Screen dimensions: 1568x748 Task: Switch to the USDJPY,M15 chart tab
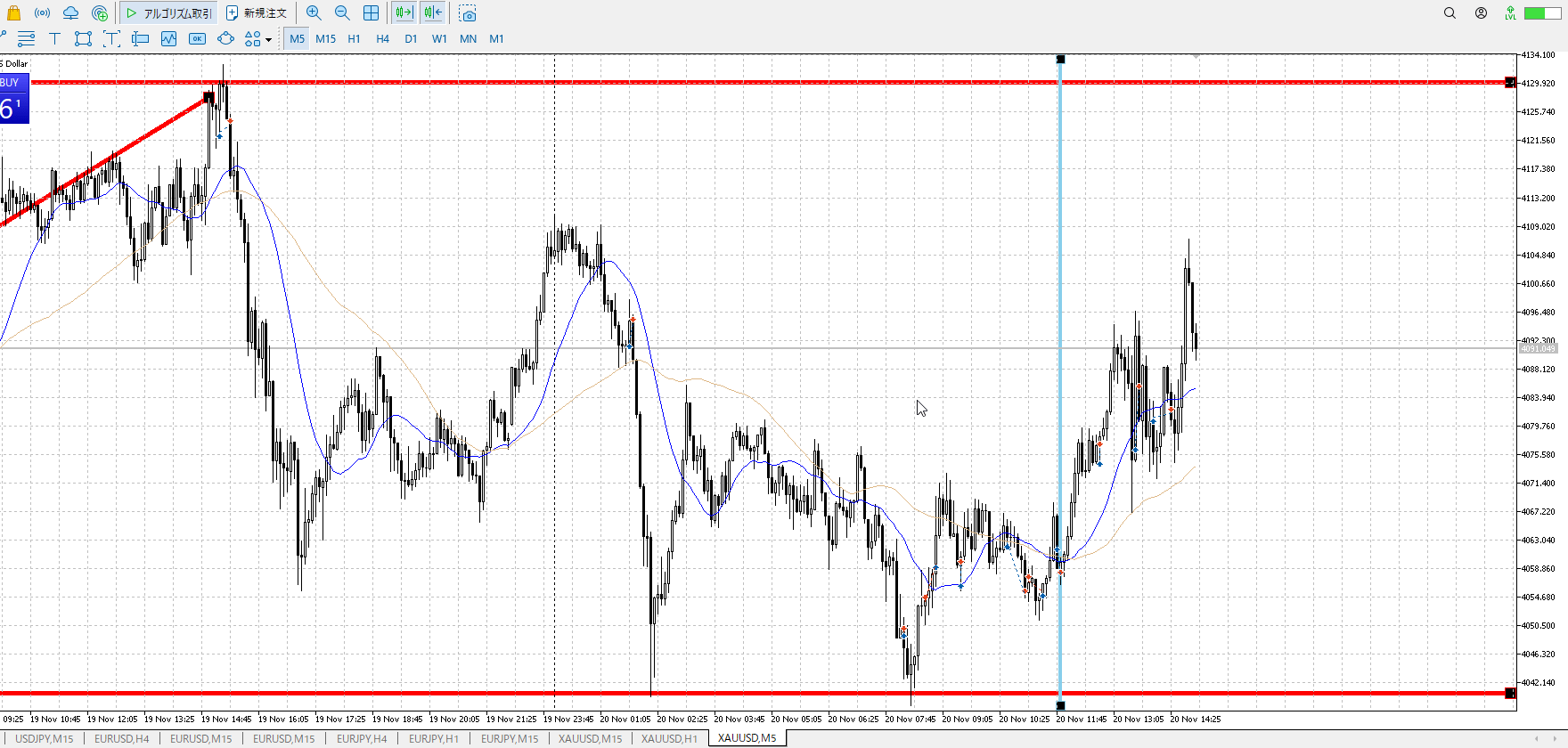click(x=44, y=738)
